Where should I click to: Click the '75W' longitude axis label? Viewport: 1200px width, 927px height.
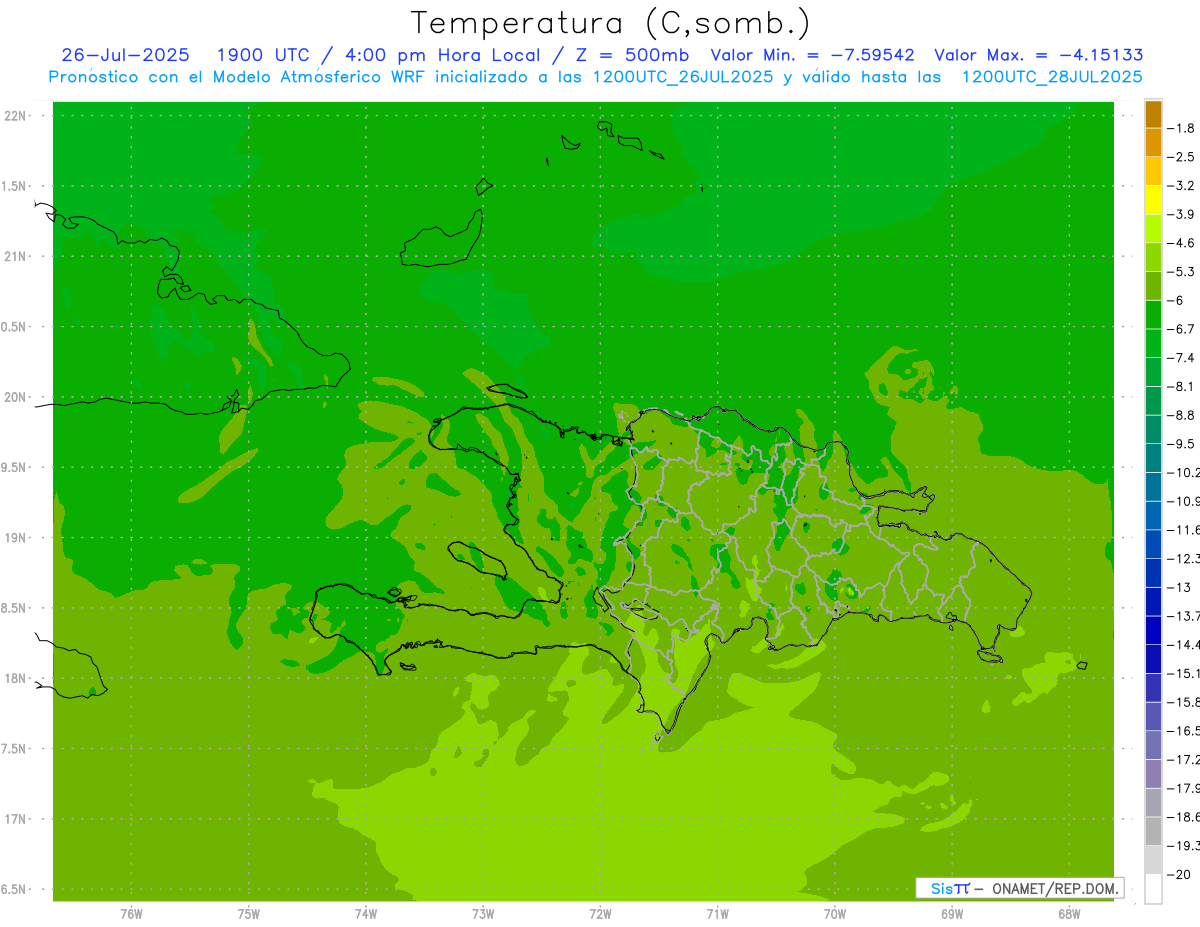249,914
